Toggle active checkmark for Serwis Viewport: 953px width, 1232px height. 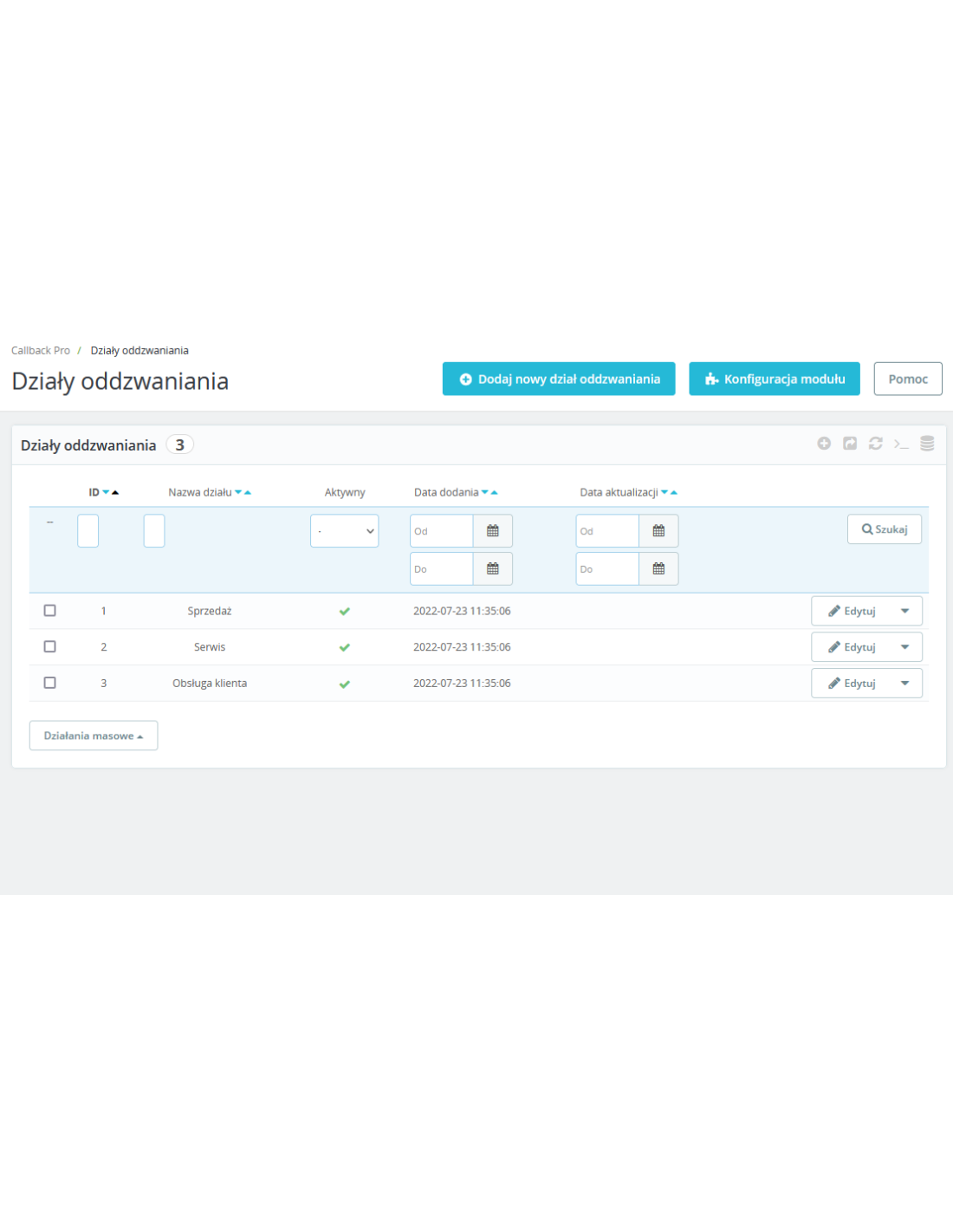(345, 647)
